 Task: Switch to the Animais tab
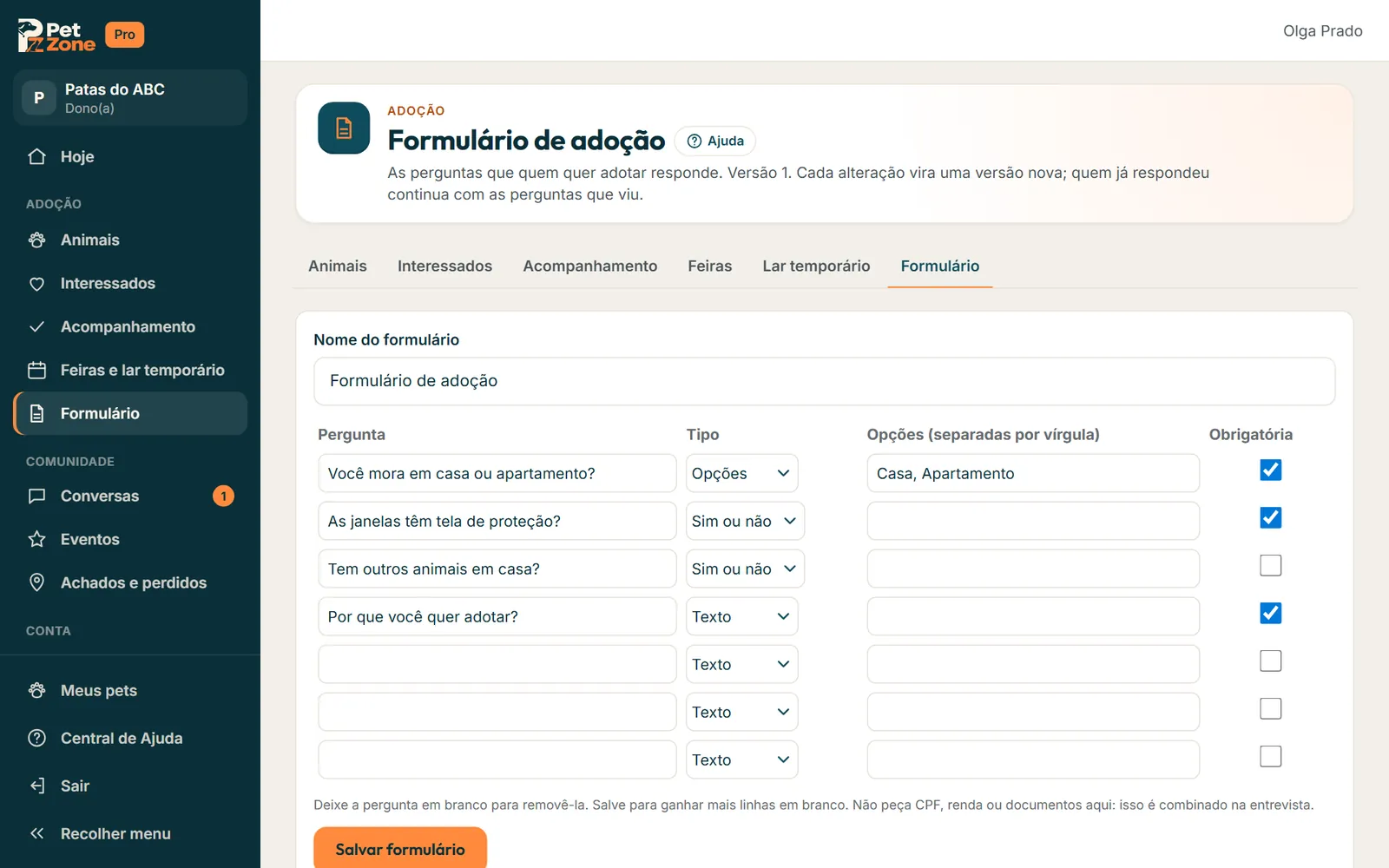tap(338, 266)
